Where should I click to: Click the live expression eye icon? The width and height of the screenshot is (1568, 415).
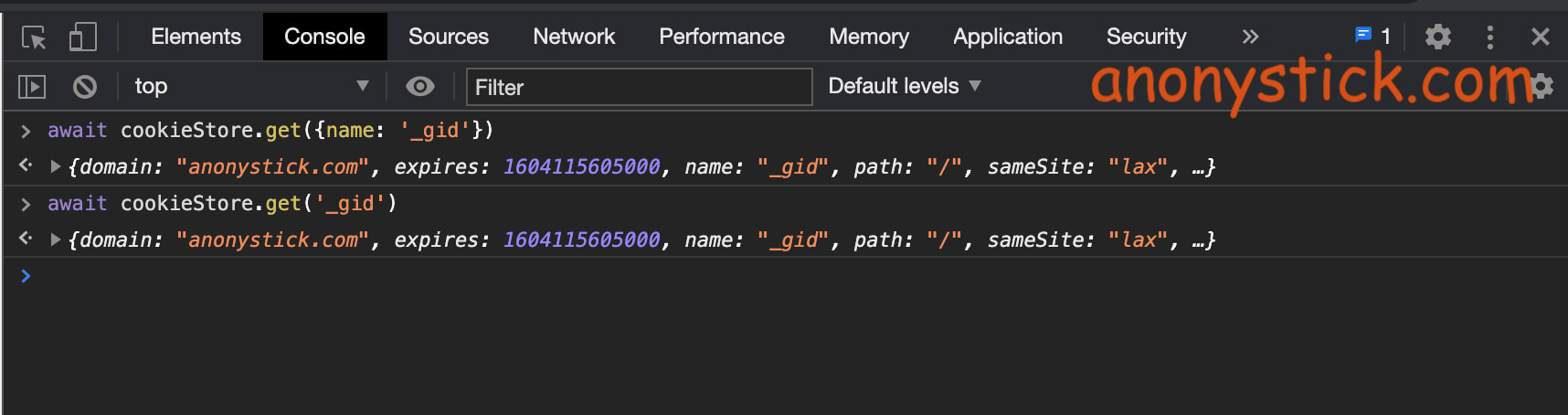coord(419,87)
